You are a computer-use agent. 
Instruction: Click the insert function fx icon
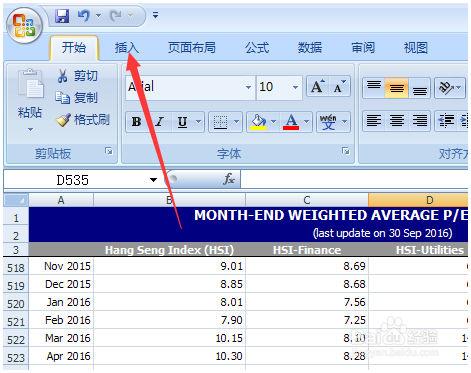click(x=229, y=179)
